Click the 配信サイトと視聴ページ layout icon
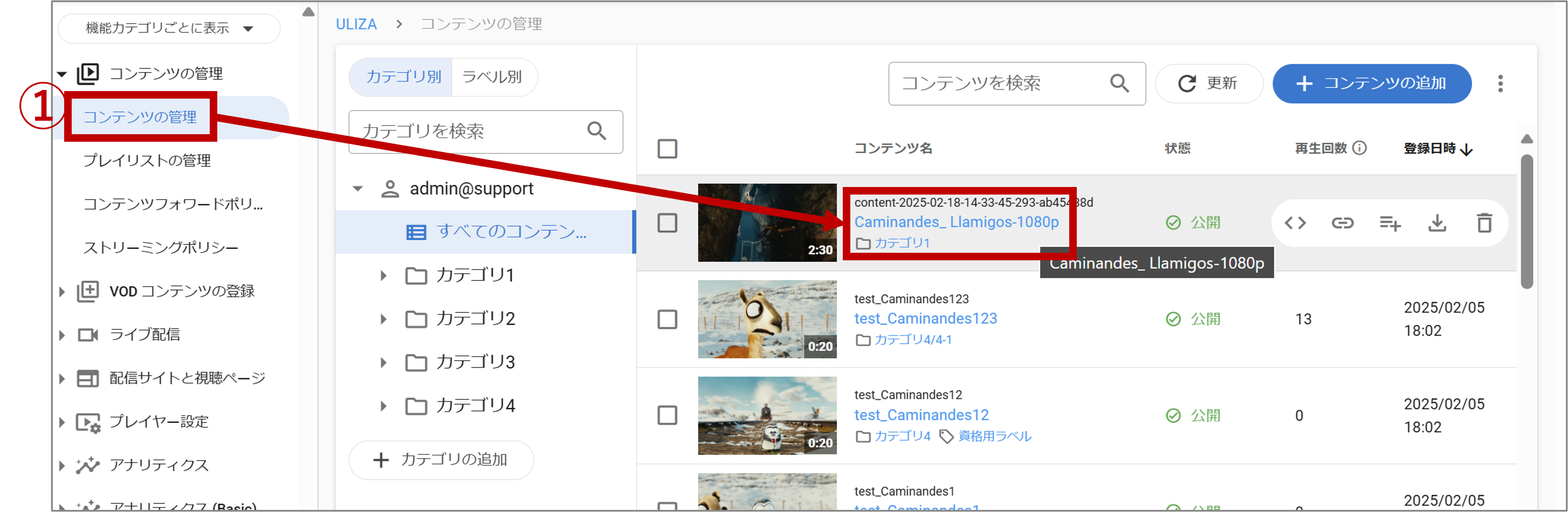The image size is (1568, 512). pyautogui.click(x=88, y=378)
